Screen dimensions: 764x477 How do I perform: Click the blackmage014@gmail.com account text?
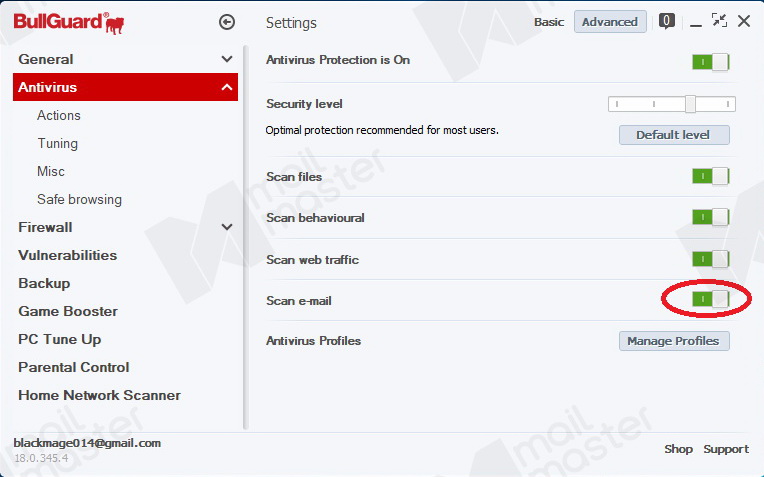87,443
